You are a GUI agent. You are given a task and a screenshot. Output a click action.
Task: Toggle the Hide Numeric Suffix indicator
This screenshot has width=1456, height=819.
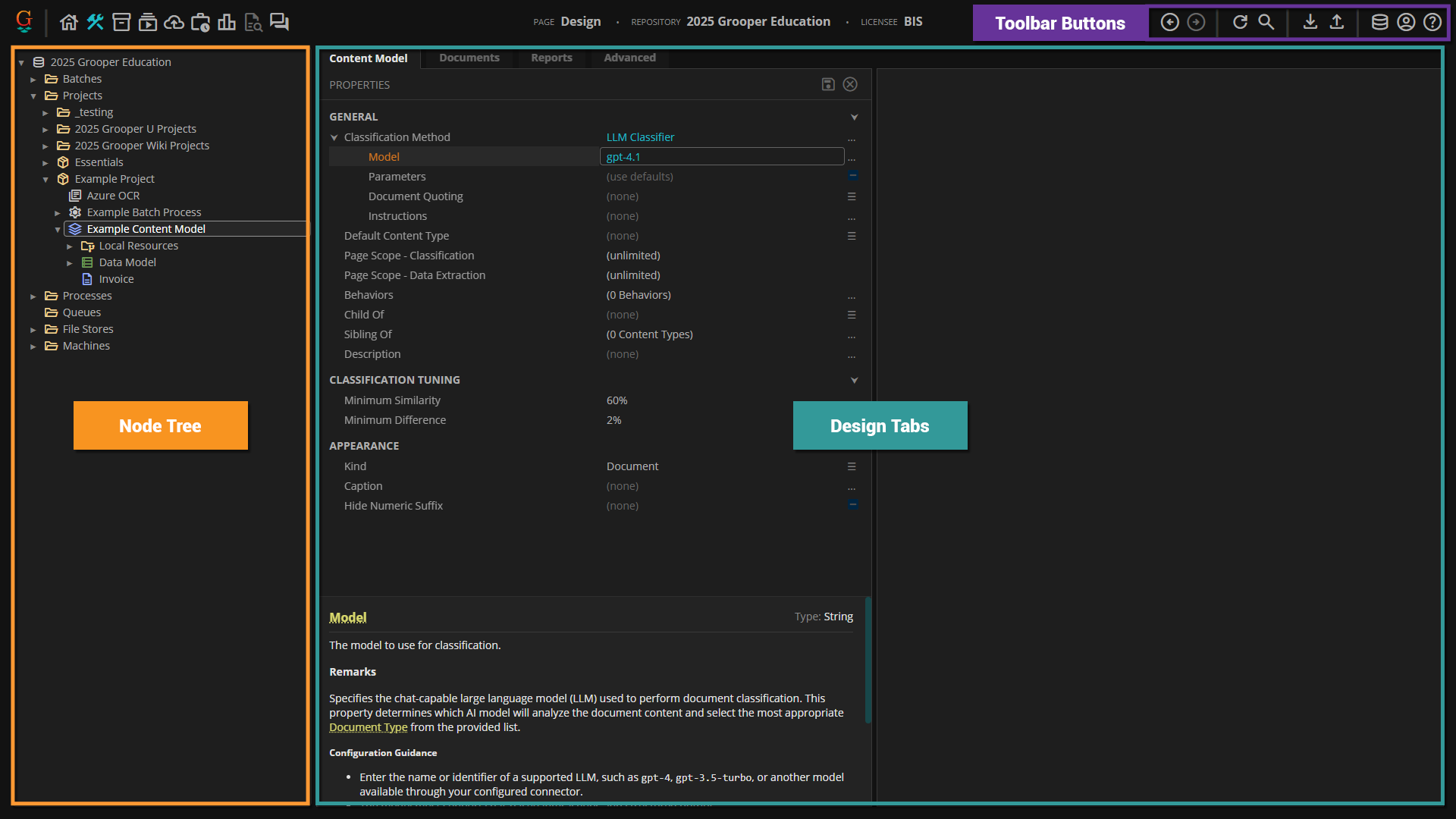(852, 505)
